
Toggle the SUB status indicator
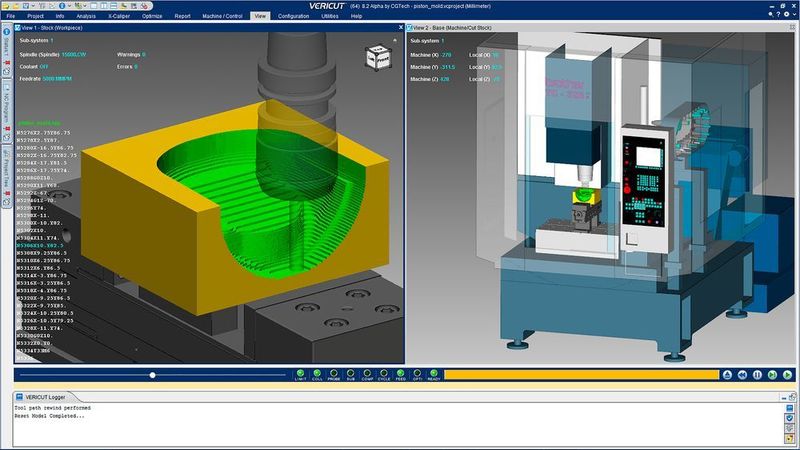(x=351, y=375)
